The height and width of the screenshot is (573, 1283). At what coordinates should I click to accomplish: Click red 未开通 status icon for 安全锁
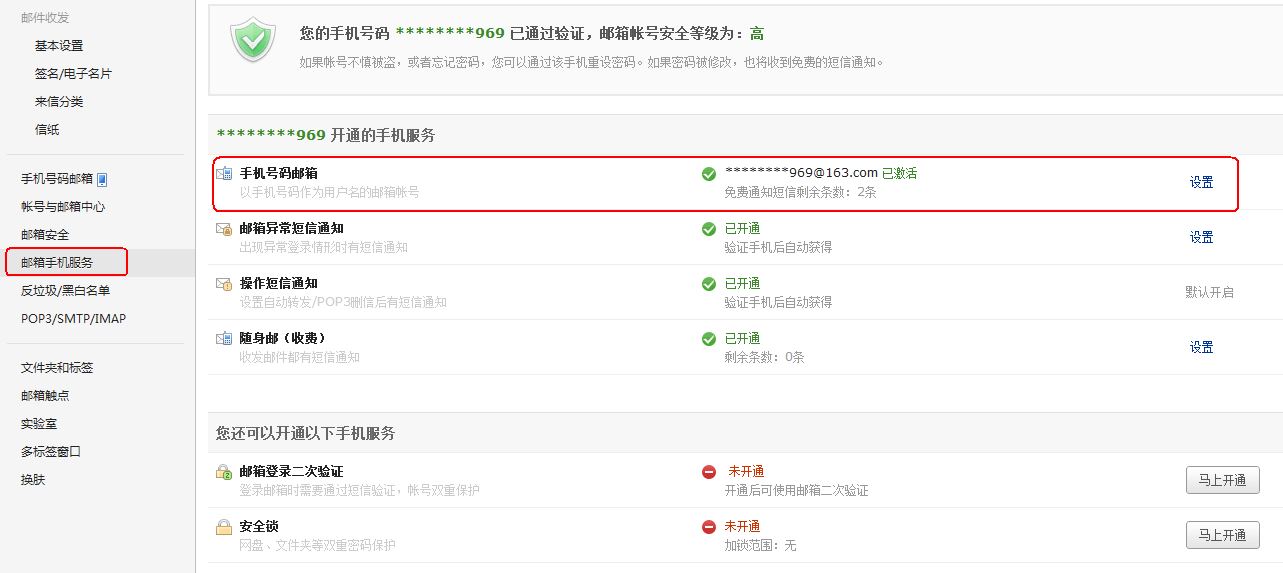(709, 527)
